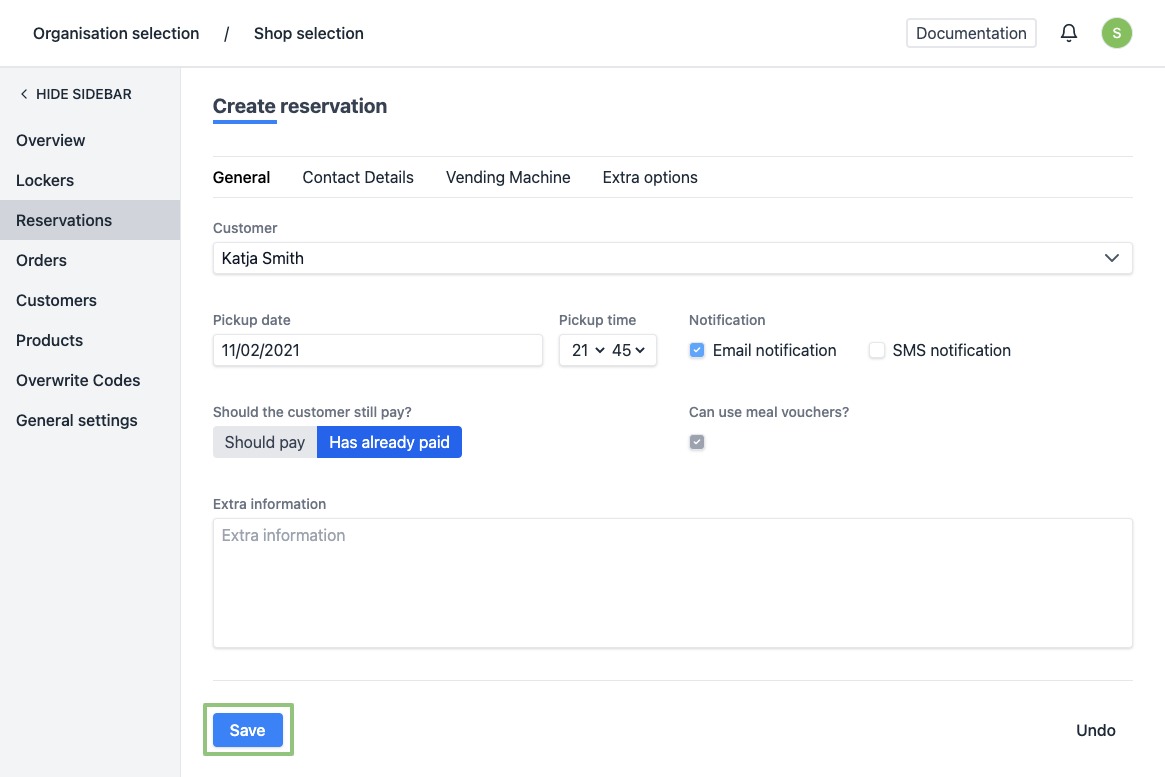Image resolution: width=1165 pixels, height=777 pixels.
Task: Open the Documentation link
Action: [971, 33]
